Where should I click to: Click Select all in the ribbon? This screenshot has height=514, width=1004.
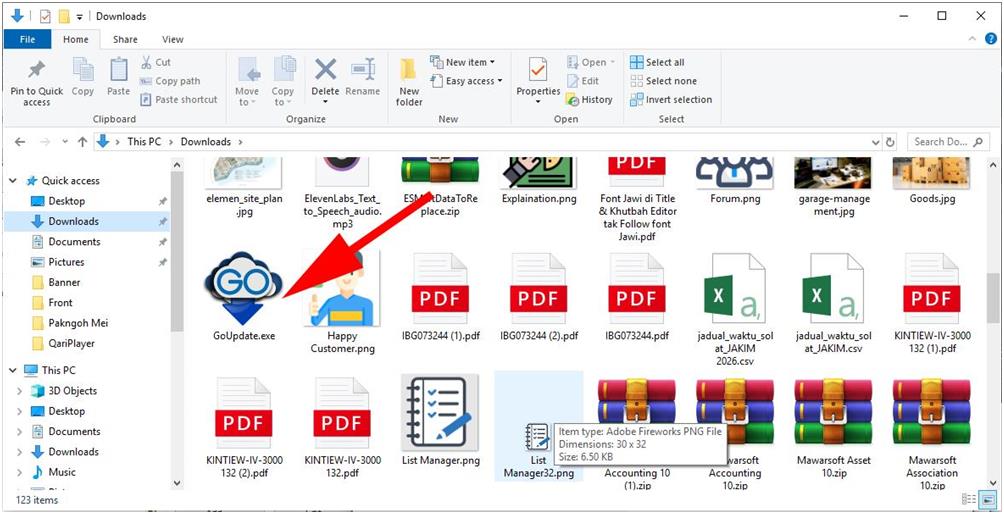click(657, 62)
